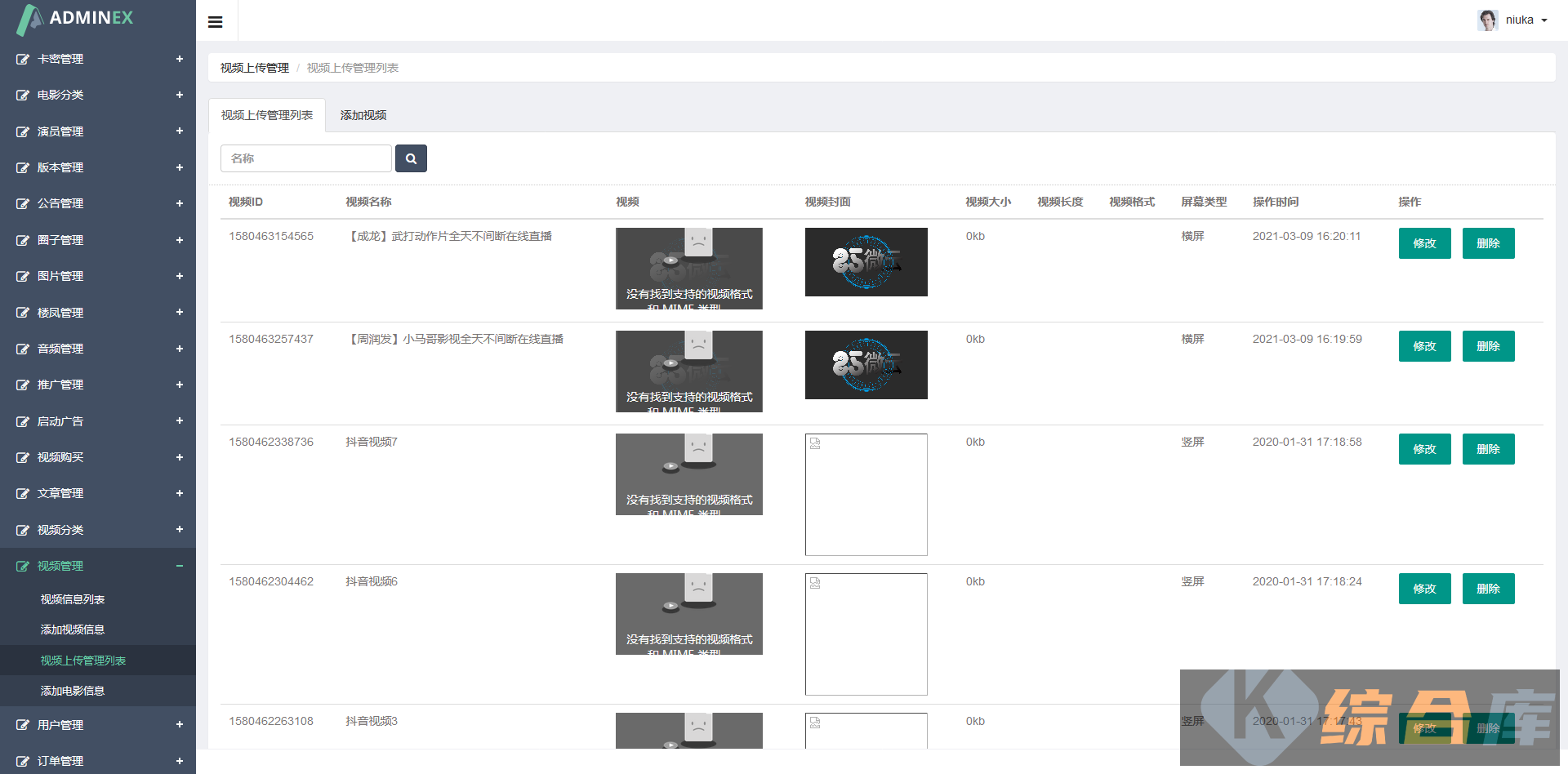This screenshot has width=1568, height=774.
Task: Click cover thumbnail of 成龙 video
Action: coord(866,262)
